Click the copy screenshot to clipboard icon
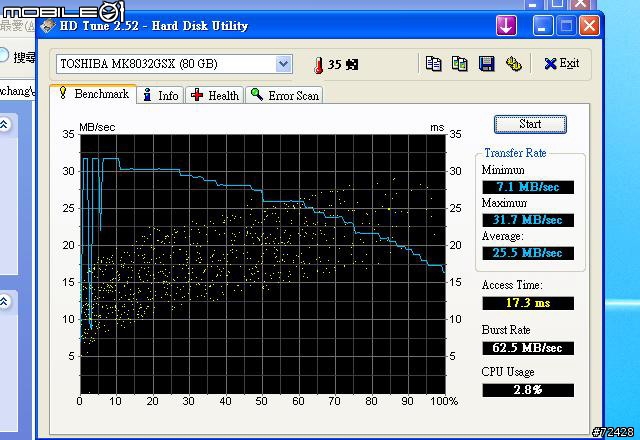Image resolution: width=640 pixels, height=440 pixels. tap(460, 64)
